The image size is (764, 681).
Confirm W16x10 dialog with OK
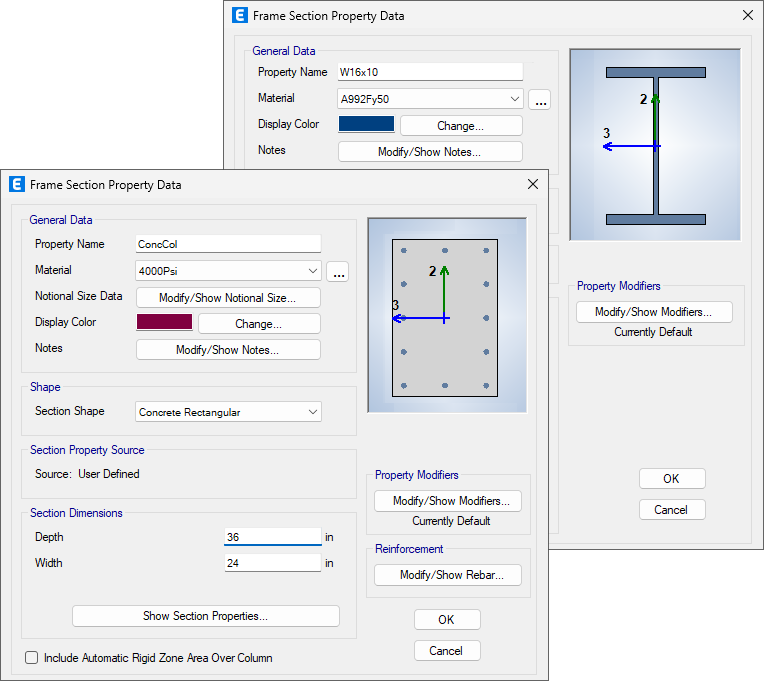click(x=672, y=479)
